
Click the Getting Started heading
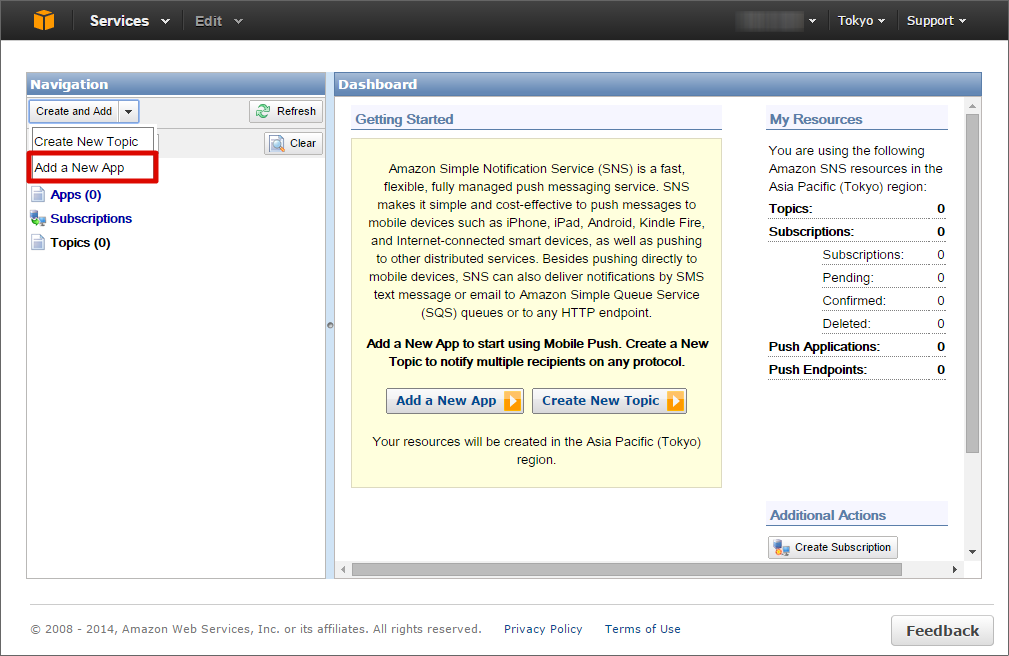click(404, 119)
